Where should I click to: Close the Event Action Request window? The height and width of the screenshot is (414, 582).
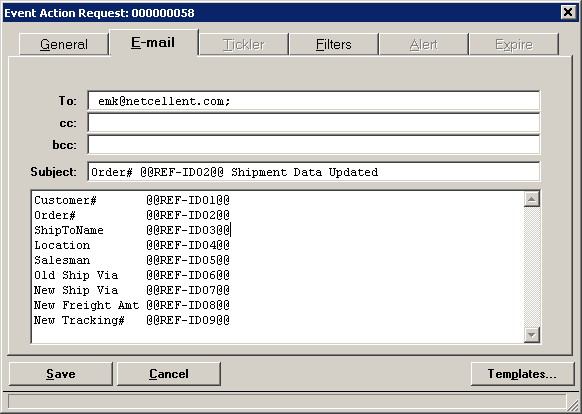pos(568,13)
